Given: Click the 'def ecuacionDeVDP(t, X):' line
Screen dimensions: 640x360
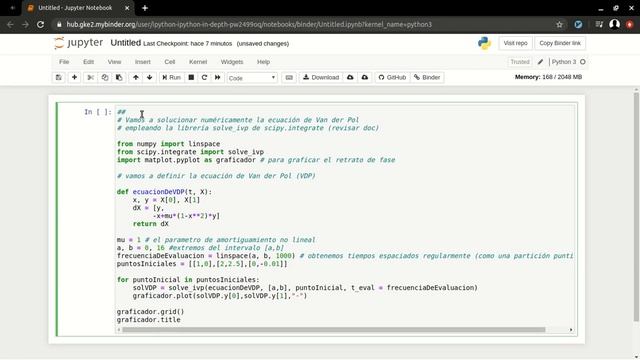Looking at the screenshot, I should coord(164,192).
